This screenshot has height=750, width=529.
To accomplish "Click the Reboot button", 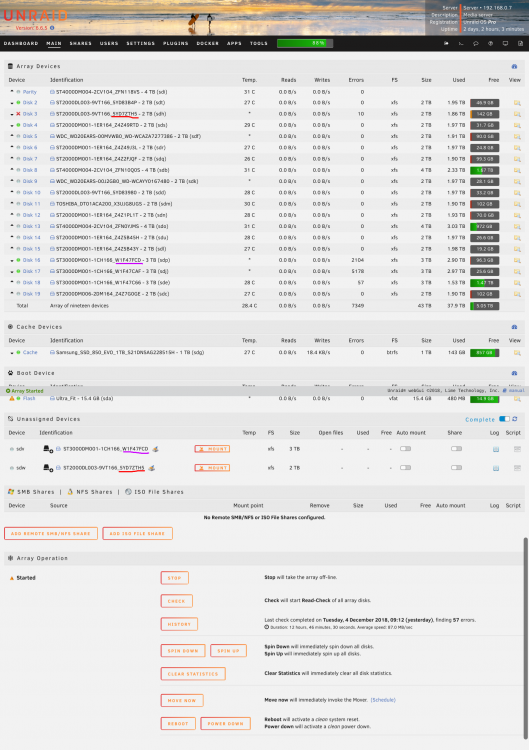I will coord(178,723).
